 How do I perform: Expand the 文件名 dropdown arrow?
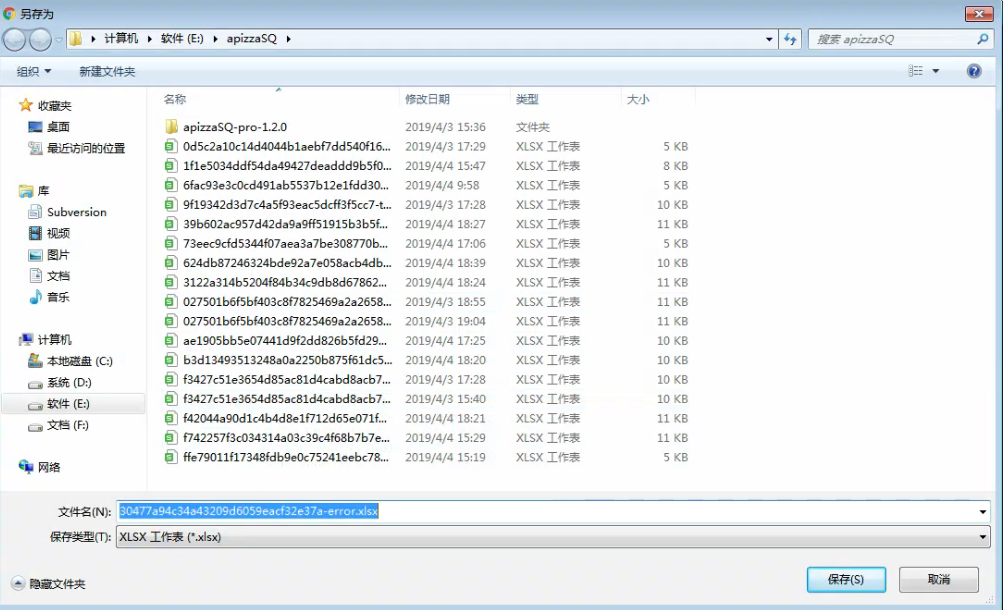(x=983, y=512)
